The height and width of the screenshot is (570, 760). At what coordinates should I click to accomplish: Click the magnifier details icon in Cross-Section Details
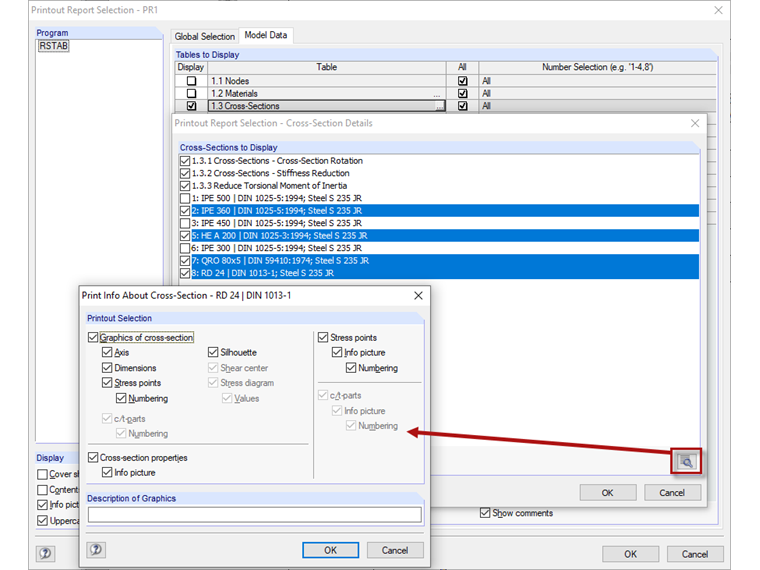(x=686, y=461)
